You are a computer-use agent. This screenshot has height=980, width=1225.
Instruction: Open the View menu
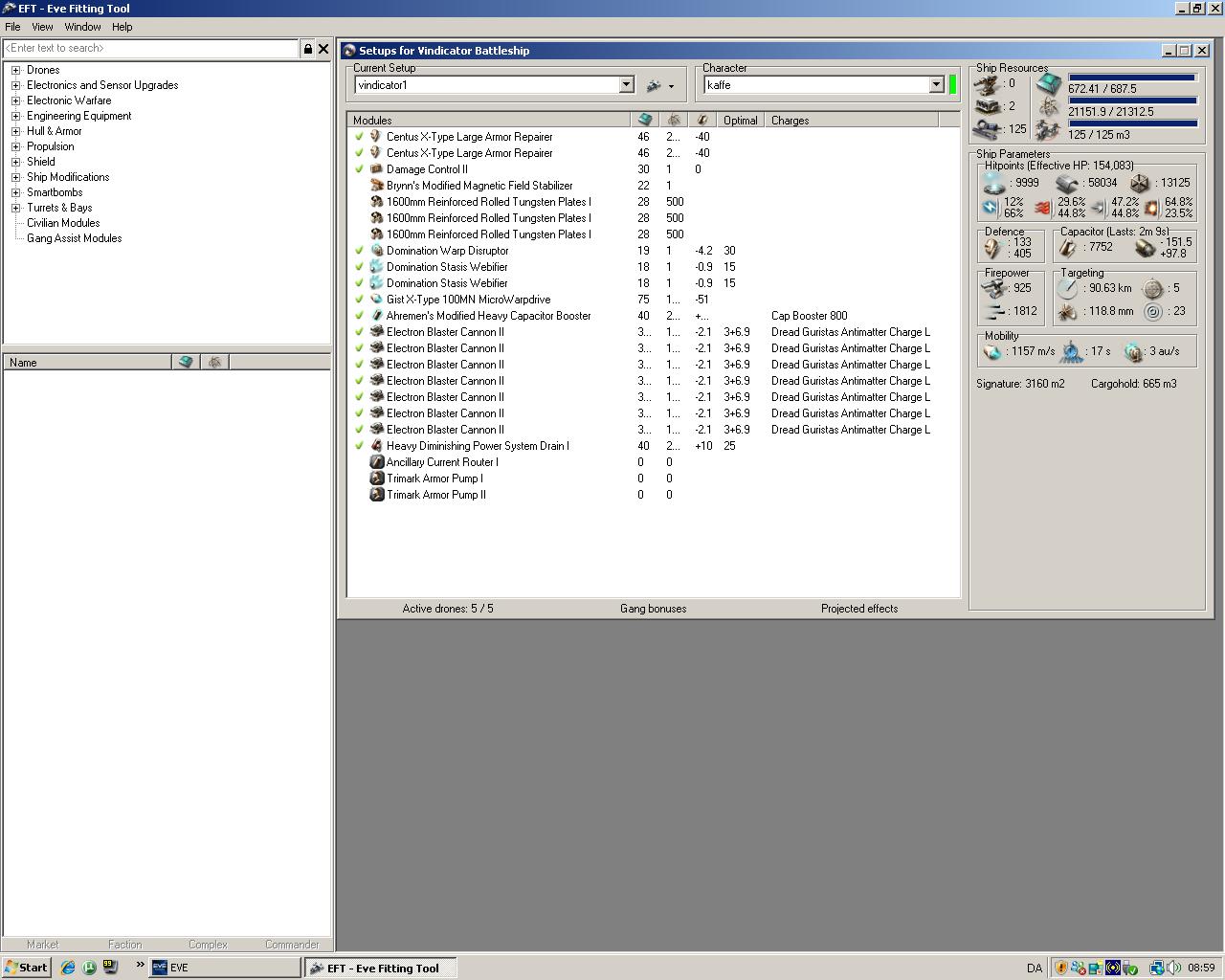[x=42, y=27]
